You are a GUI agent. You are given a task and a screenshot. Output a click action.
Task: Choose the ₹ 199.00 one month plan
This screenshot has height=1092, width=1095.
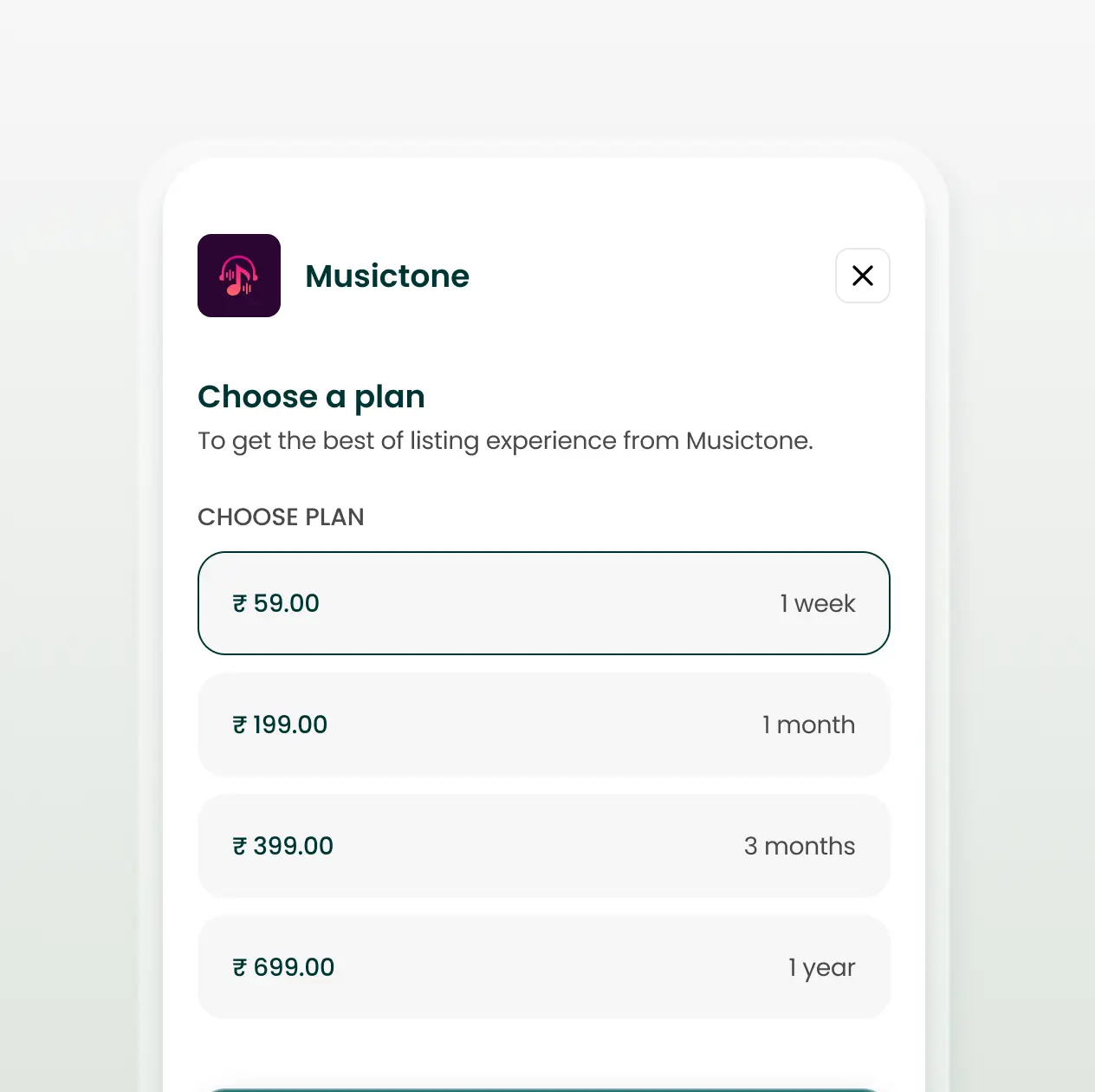[544, 725]
